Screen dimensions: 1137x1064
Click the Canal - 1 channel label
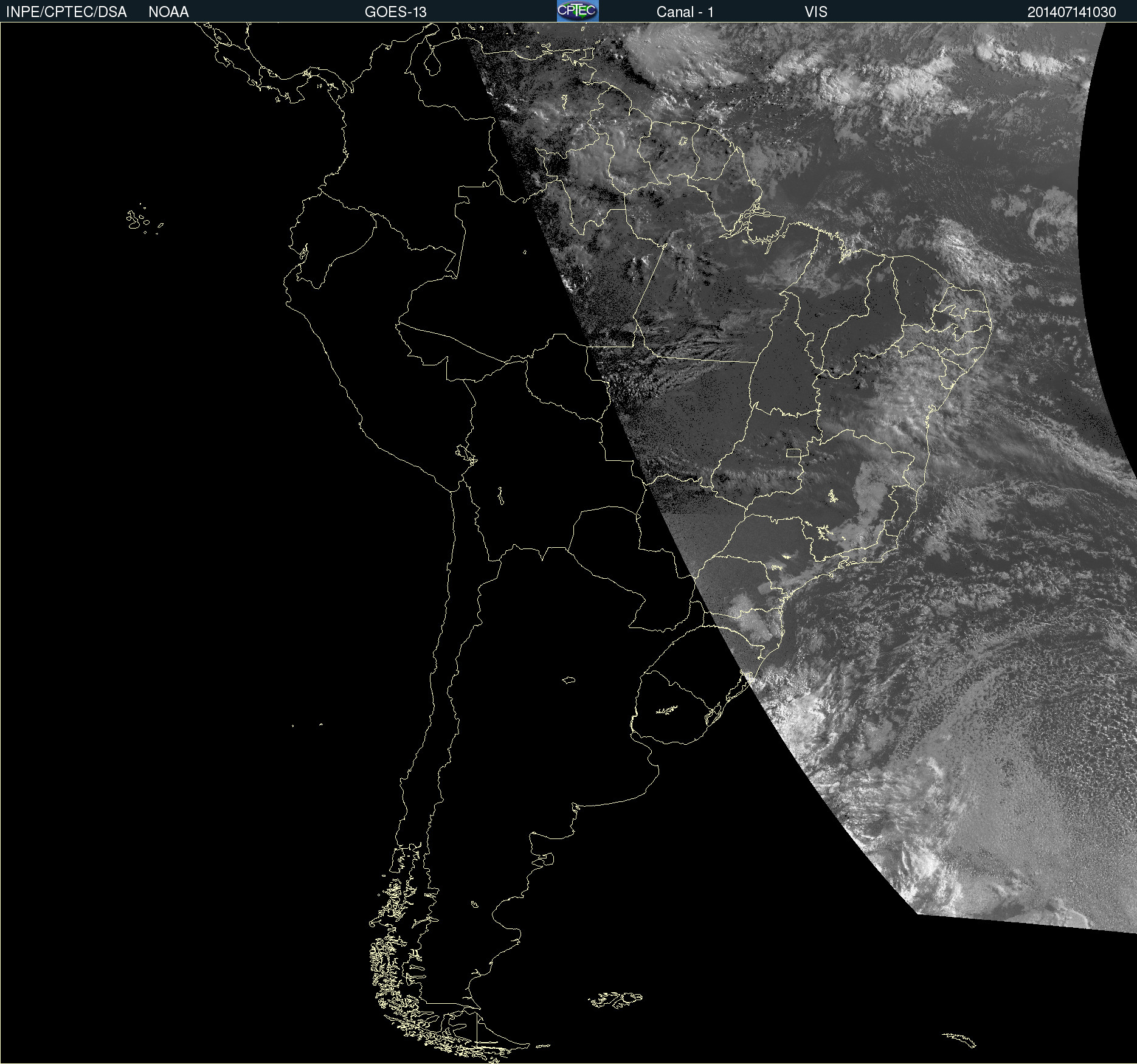[x=685, y=12]
